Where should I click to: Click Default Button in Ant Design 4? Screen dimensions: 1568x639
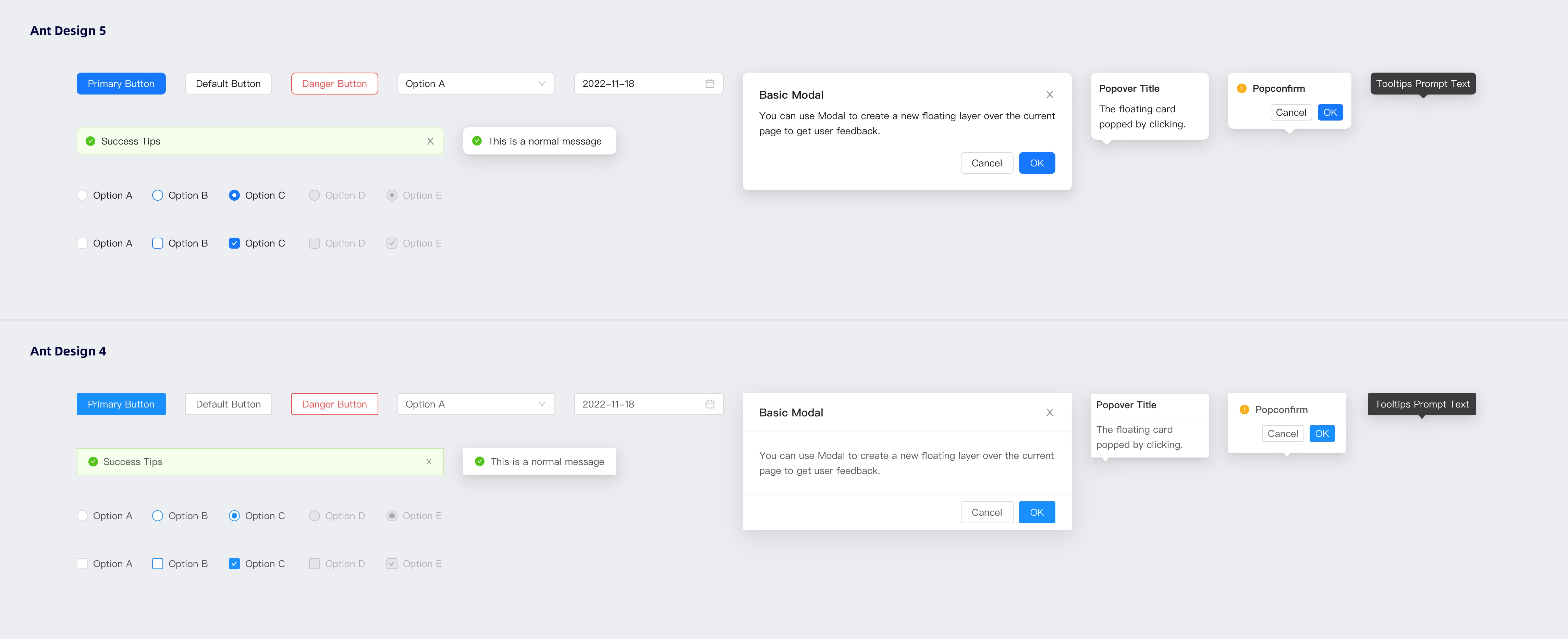tap(228, 404)
